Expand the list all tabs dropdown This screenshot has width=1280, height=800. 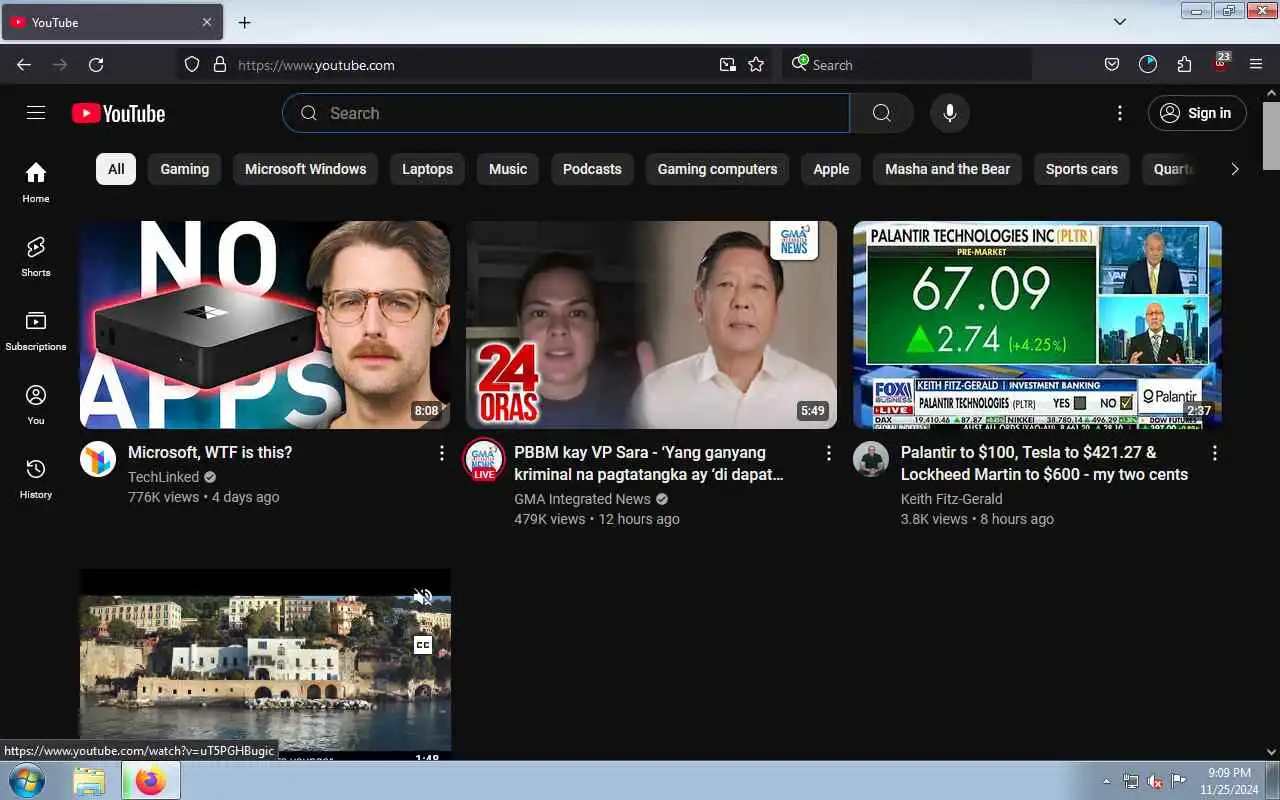pyautogui.click(x=1120, y=21)
